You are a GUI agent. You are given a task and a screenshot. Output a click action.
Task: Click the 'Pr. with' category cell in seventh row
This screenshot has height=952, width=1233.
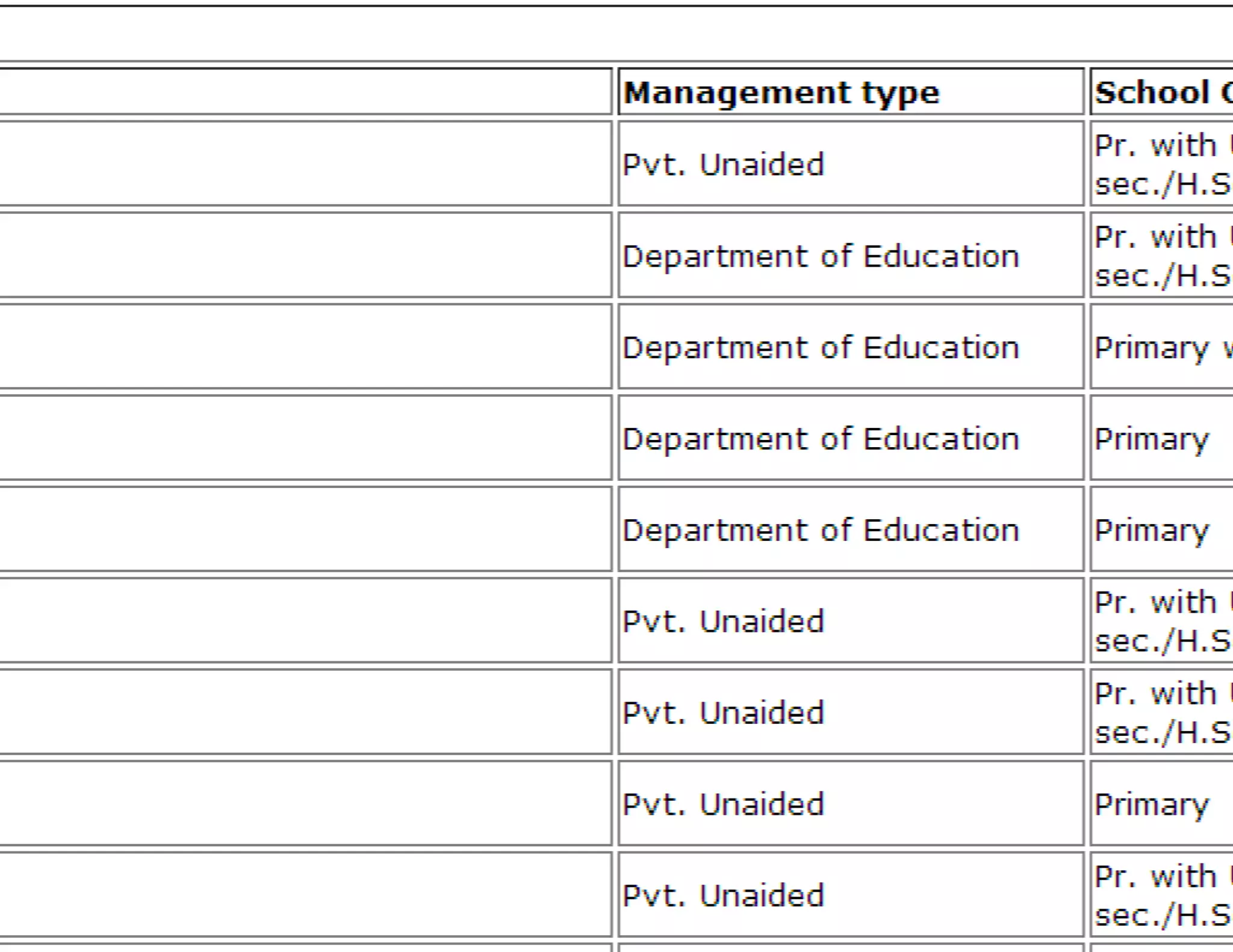(1162, 713)
